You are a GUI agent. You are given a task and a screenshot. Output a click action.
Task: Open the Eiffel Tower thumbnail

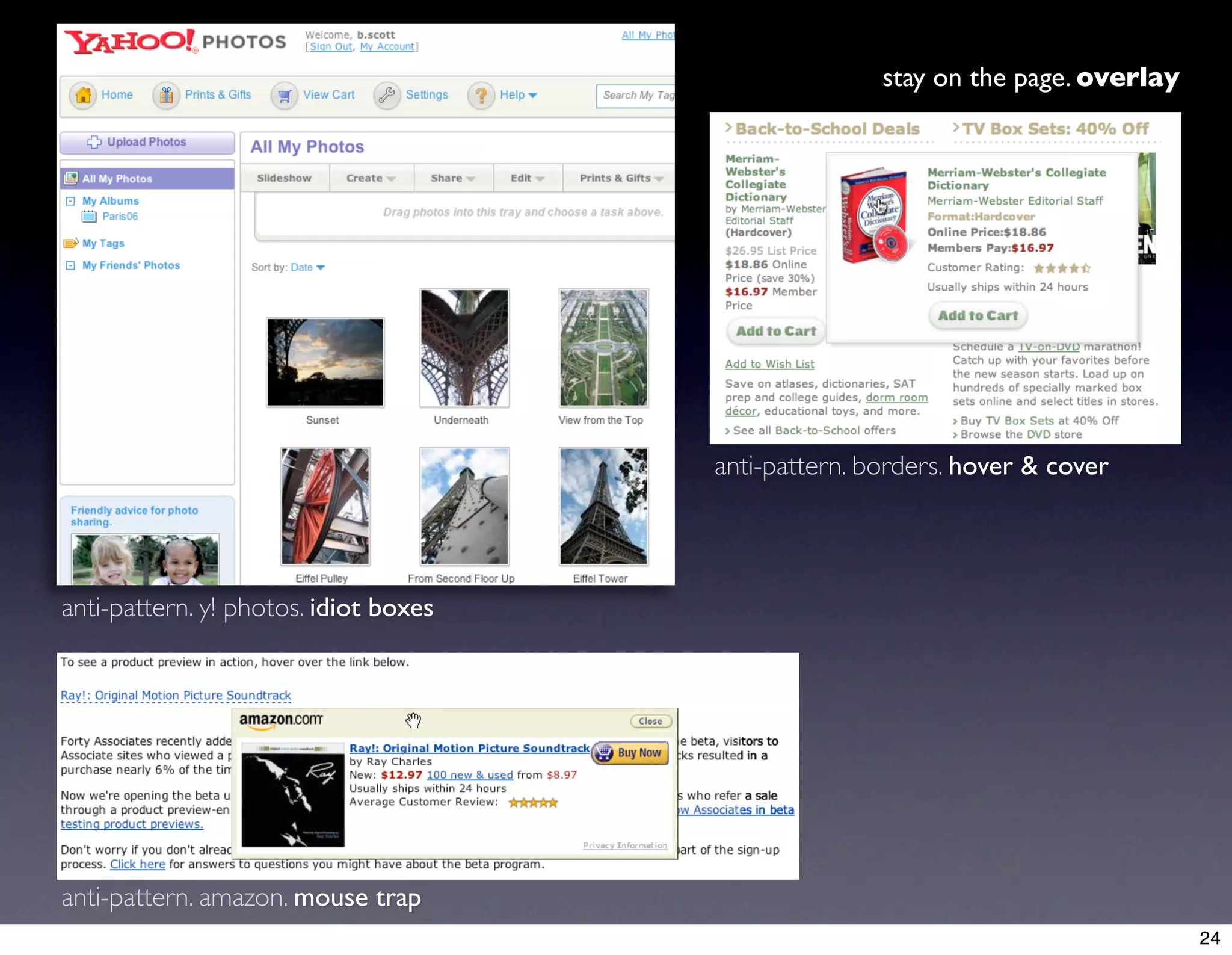(603, 506)
